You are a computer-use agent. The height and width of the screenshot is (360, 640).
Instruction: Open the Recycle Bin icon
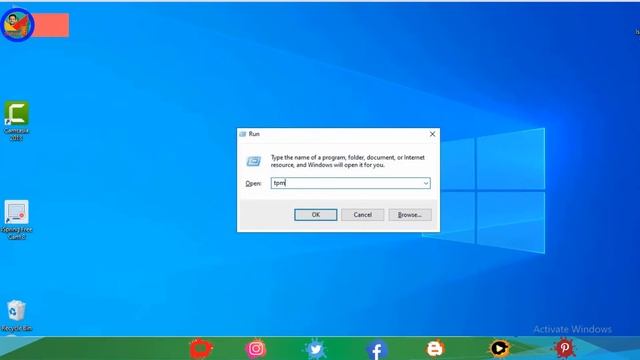(x=16, y=316)
